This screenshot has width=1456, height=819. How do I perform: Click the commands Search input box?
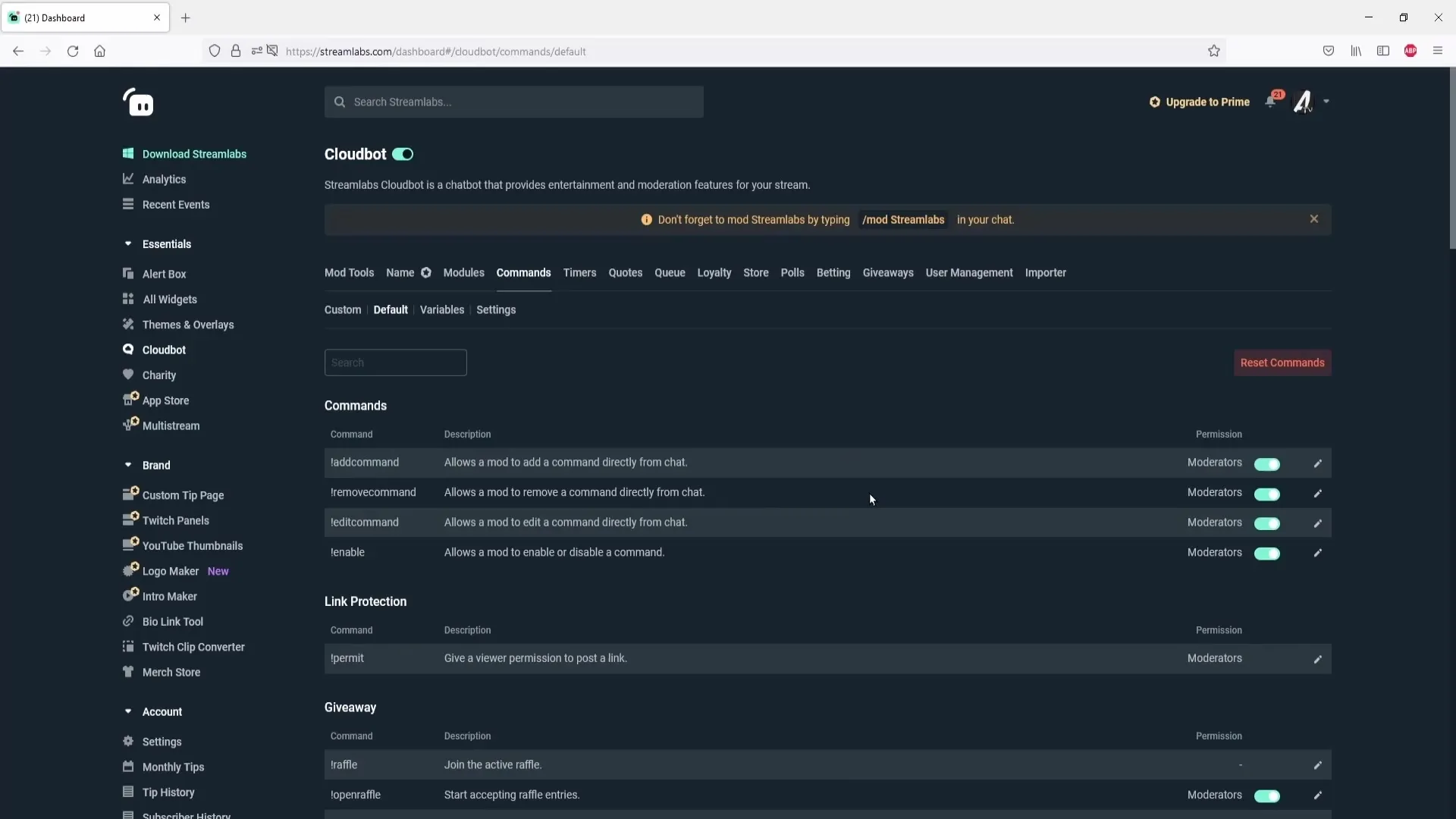395,362
